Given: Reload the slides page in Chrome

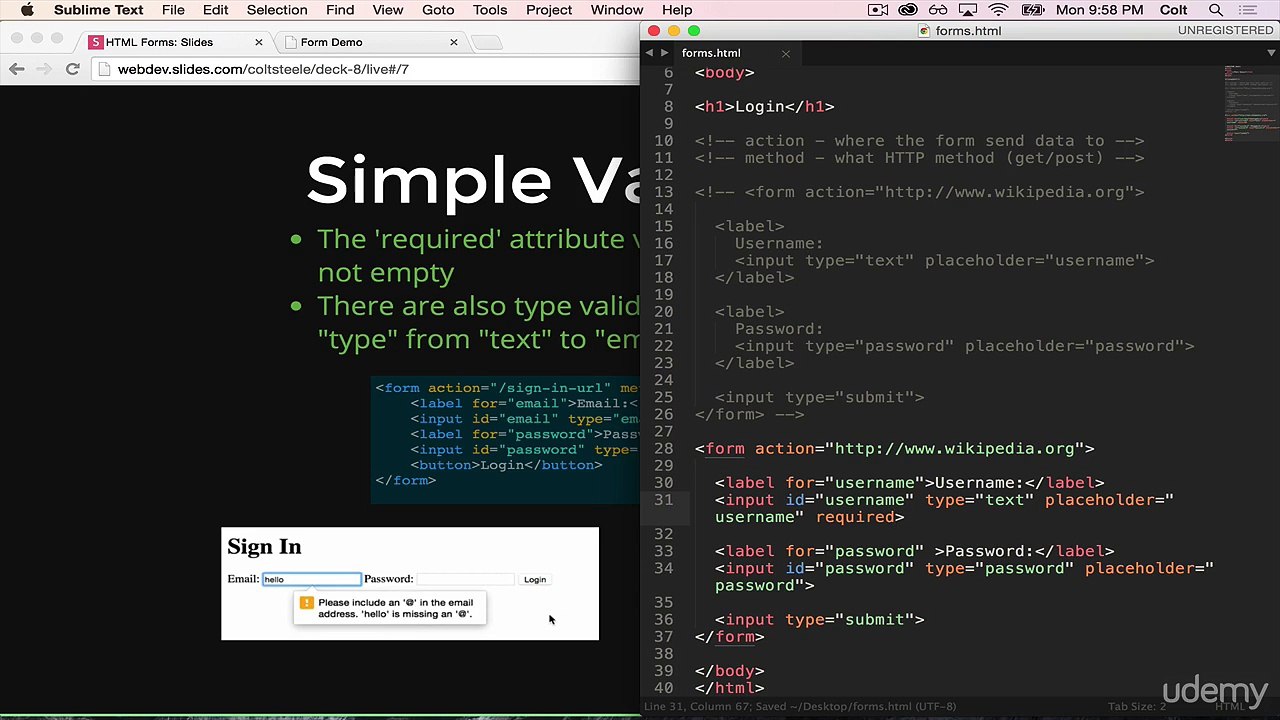Looking at the screenshot, I should click(72, 69).
